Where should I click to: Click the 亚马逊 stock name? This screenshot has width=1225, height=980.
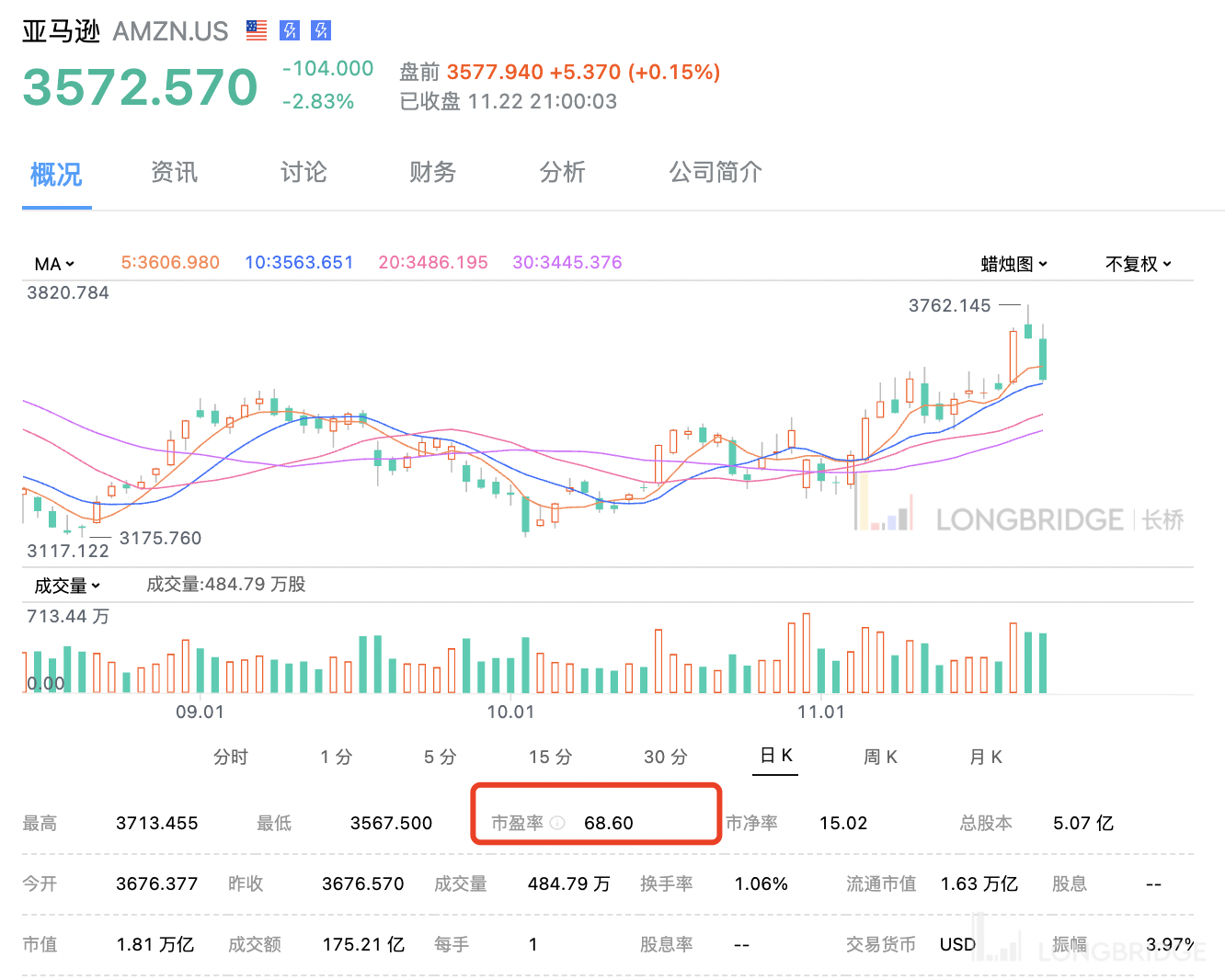61,31
